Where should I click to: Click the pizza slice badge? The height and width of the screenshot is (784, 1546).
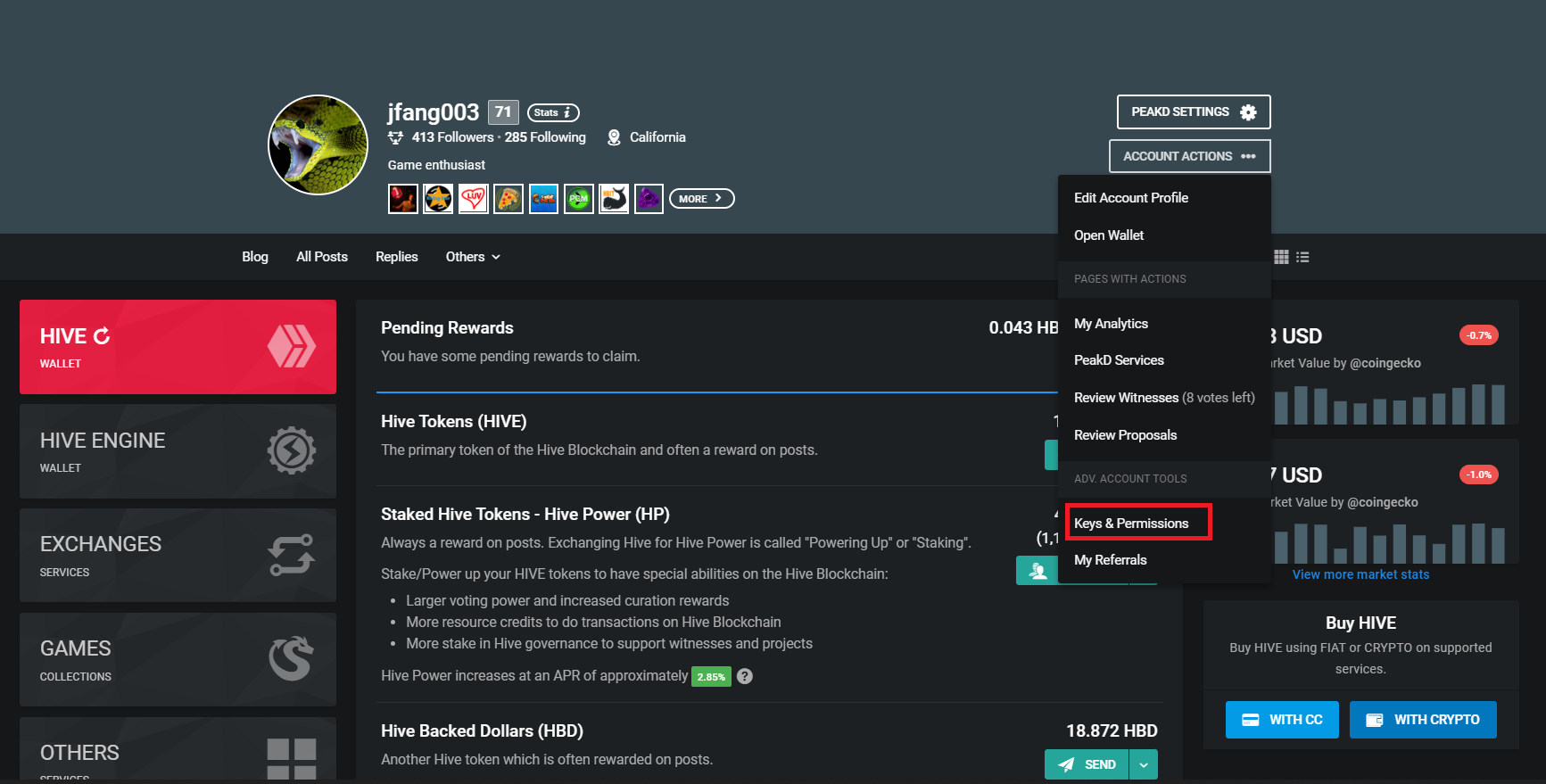point(508,199)
